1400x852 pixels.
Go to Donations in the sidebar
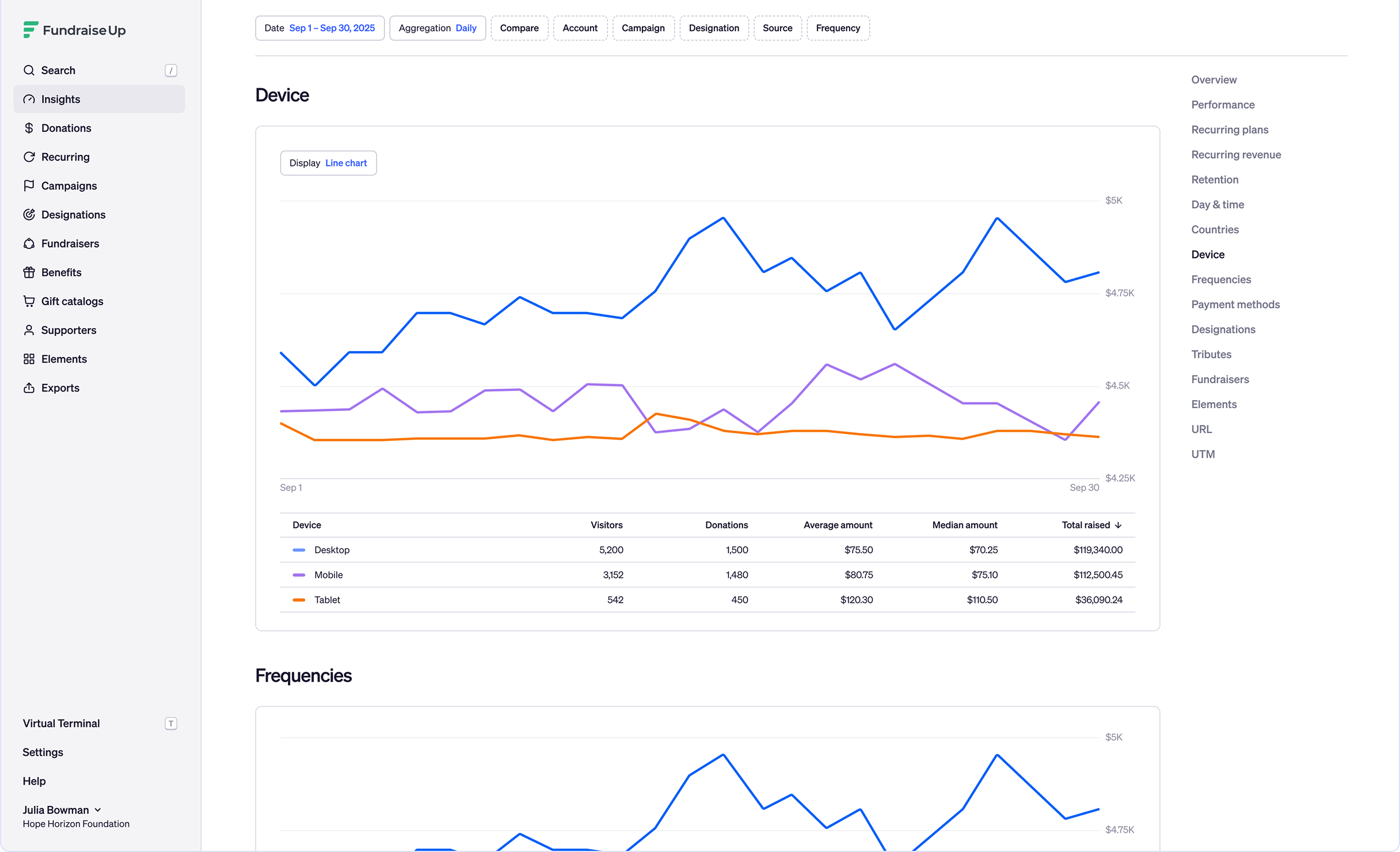point(99,128)
